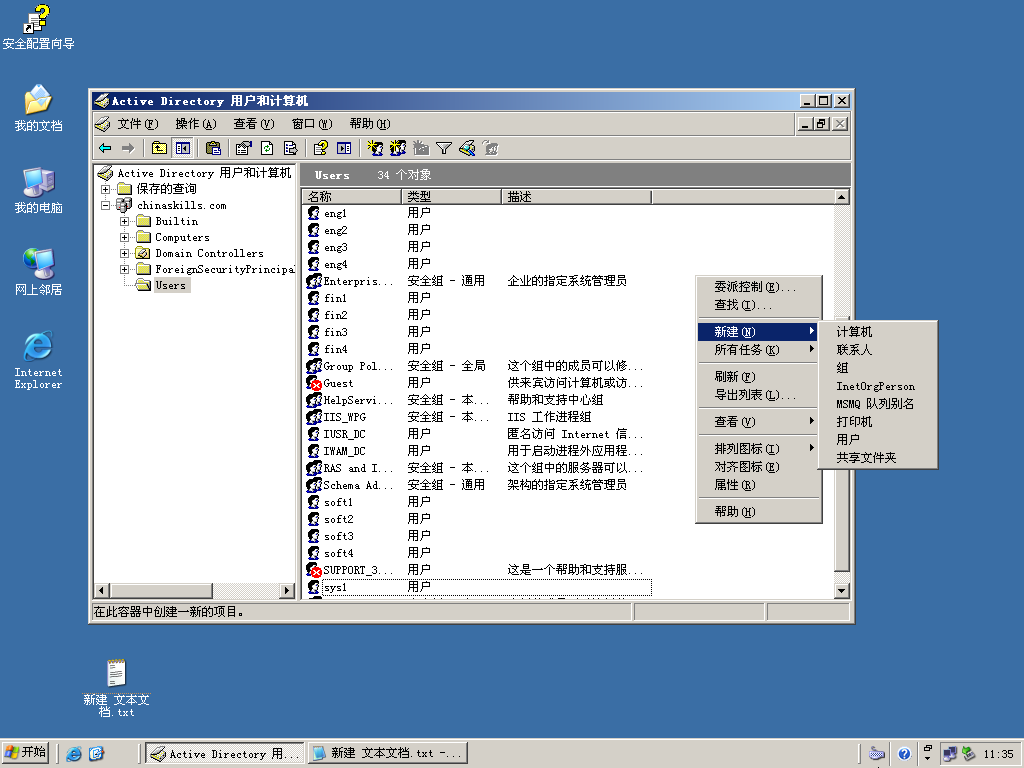Select the eng1 user row
The height and width of the screenshot is (768, 1024).
pos(477,213)
